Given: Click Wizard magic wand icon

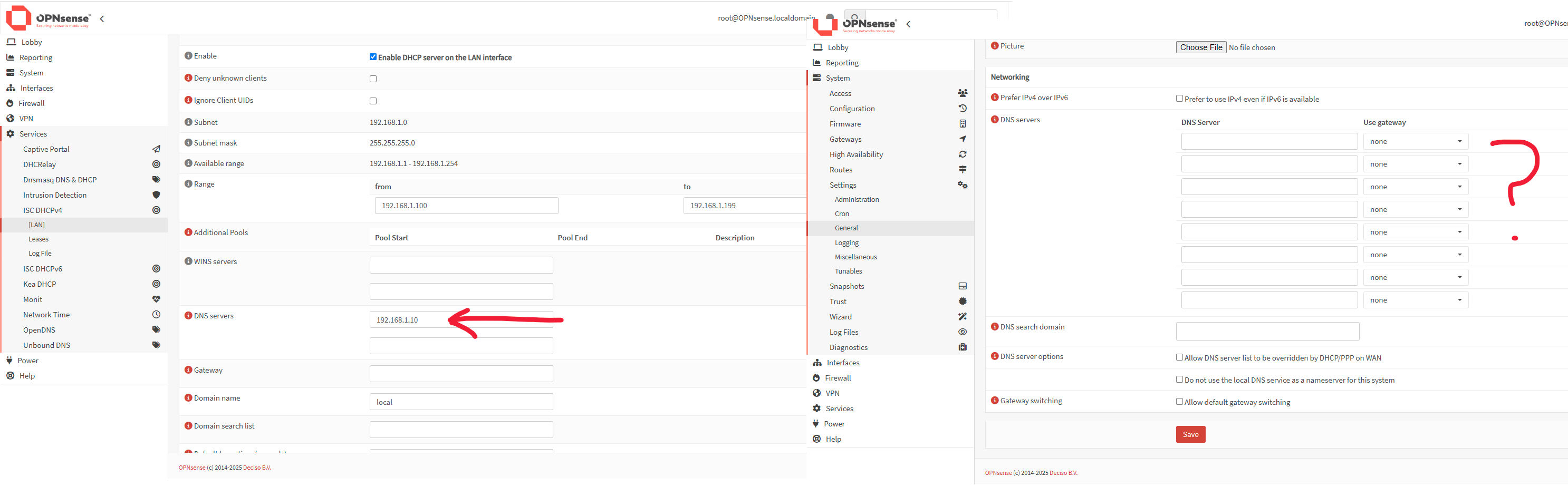Looking at the screenshot, I should [x=963, y=316].
